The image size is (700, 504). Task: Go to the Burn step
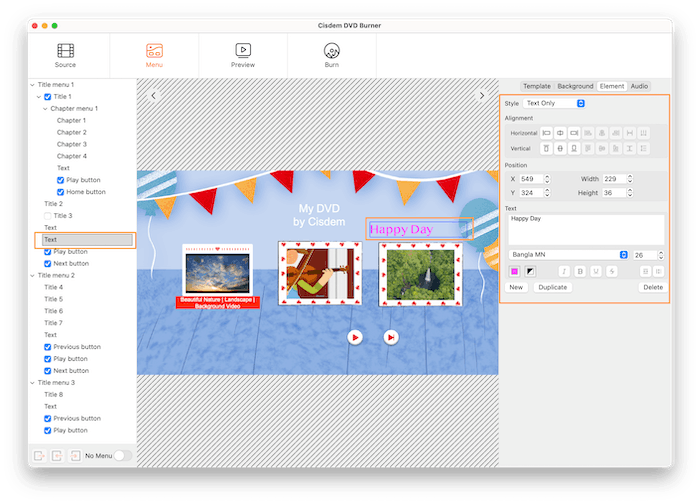click(x=331, y=55)
